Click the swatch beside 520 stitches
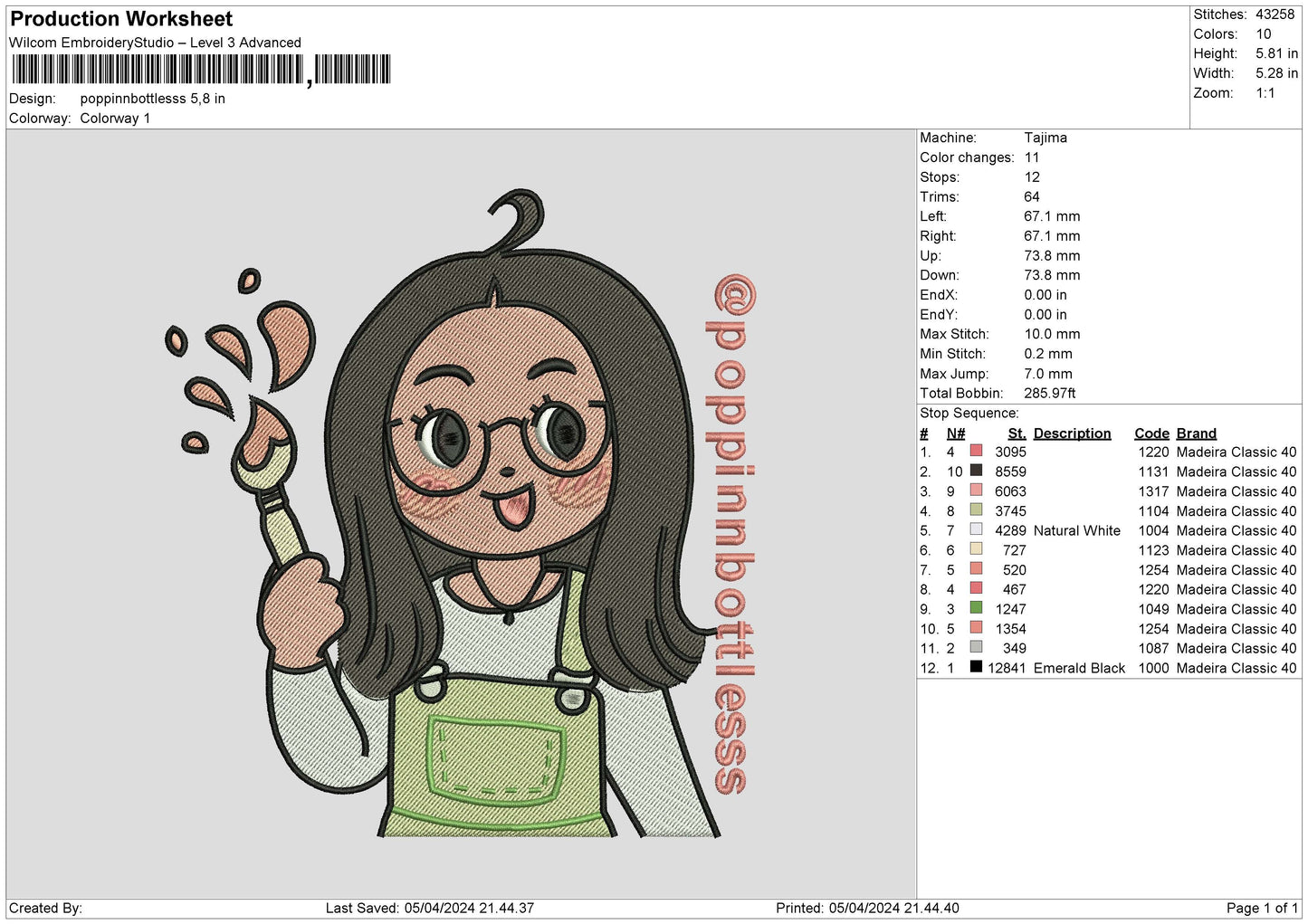 coord(976,569)
